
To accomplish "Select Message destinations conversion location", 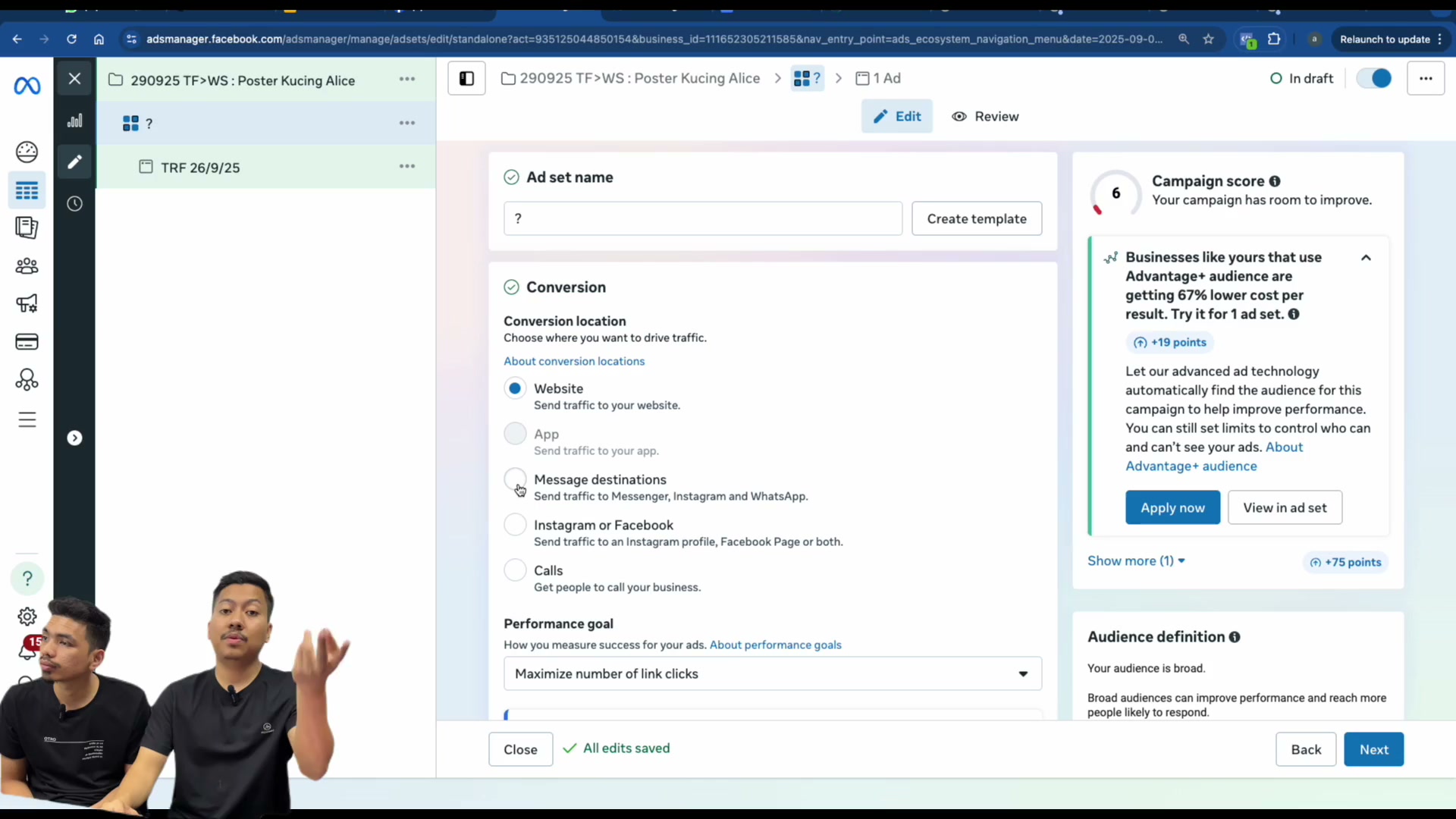I will click(x=515, y=479).
